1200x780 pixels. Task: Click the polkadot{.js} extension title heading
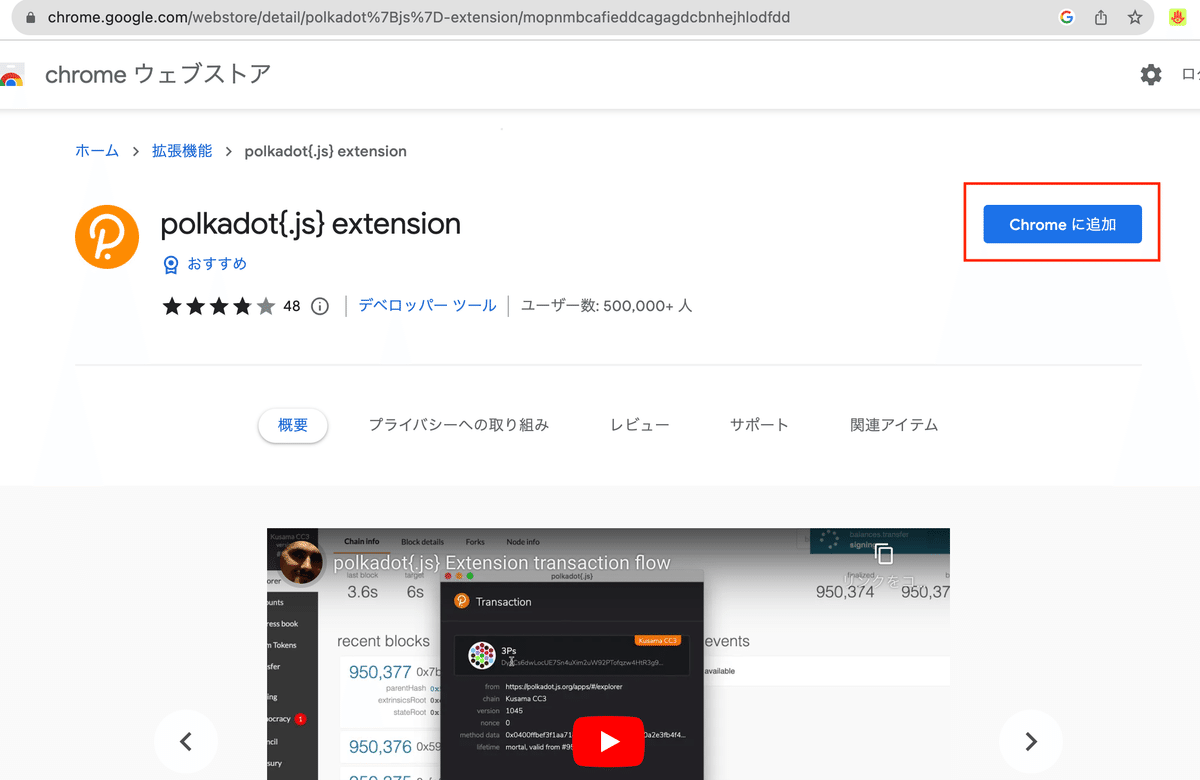click(x=311, y=223)
